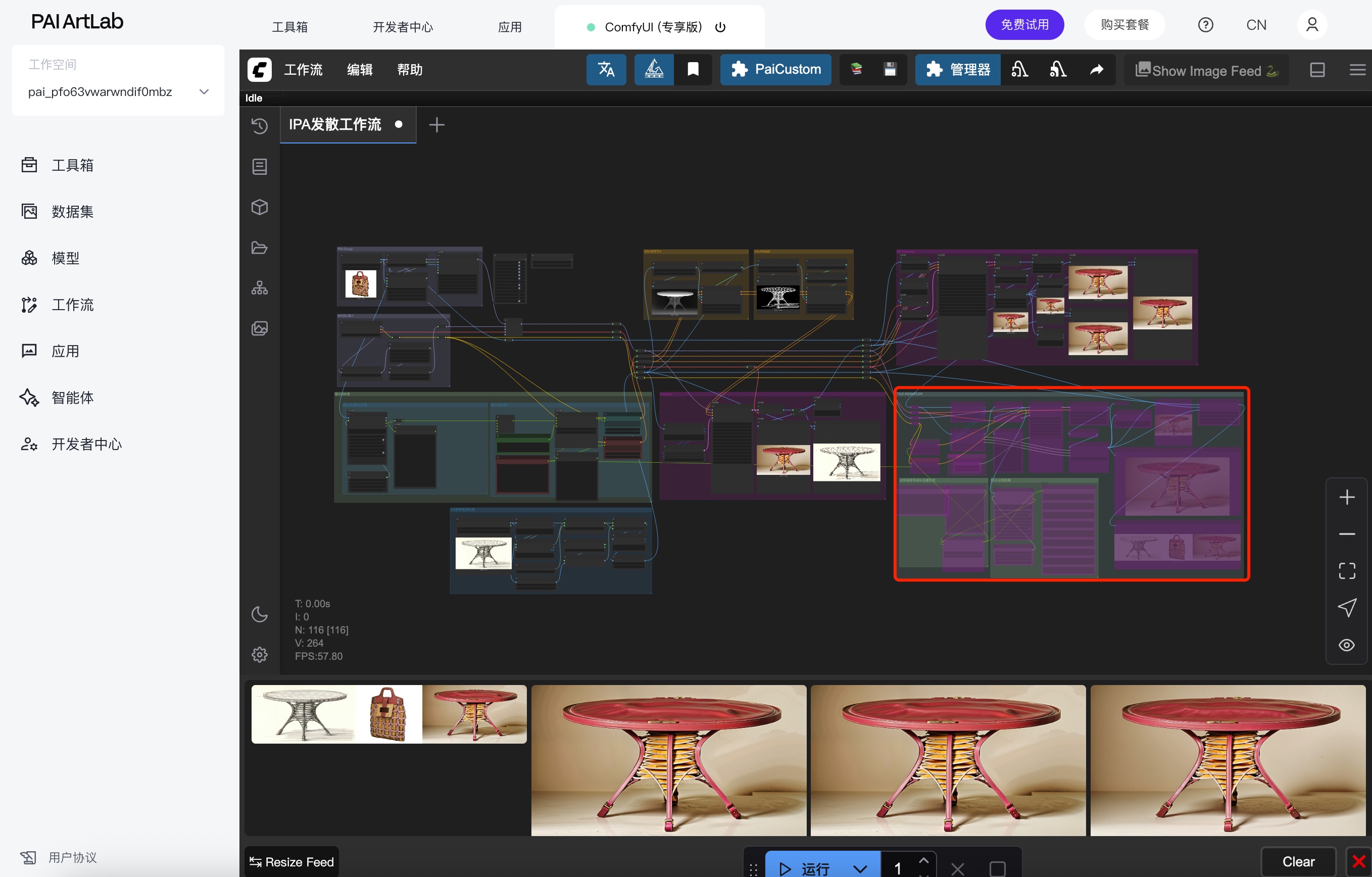The image size is (1372, 877).
Task: Toggle dark theme moon icon
Action: click(x=259, y=614)
